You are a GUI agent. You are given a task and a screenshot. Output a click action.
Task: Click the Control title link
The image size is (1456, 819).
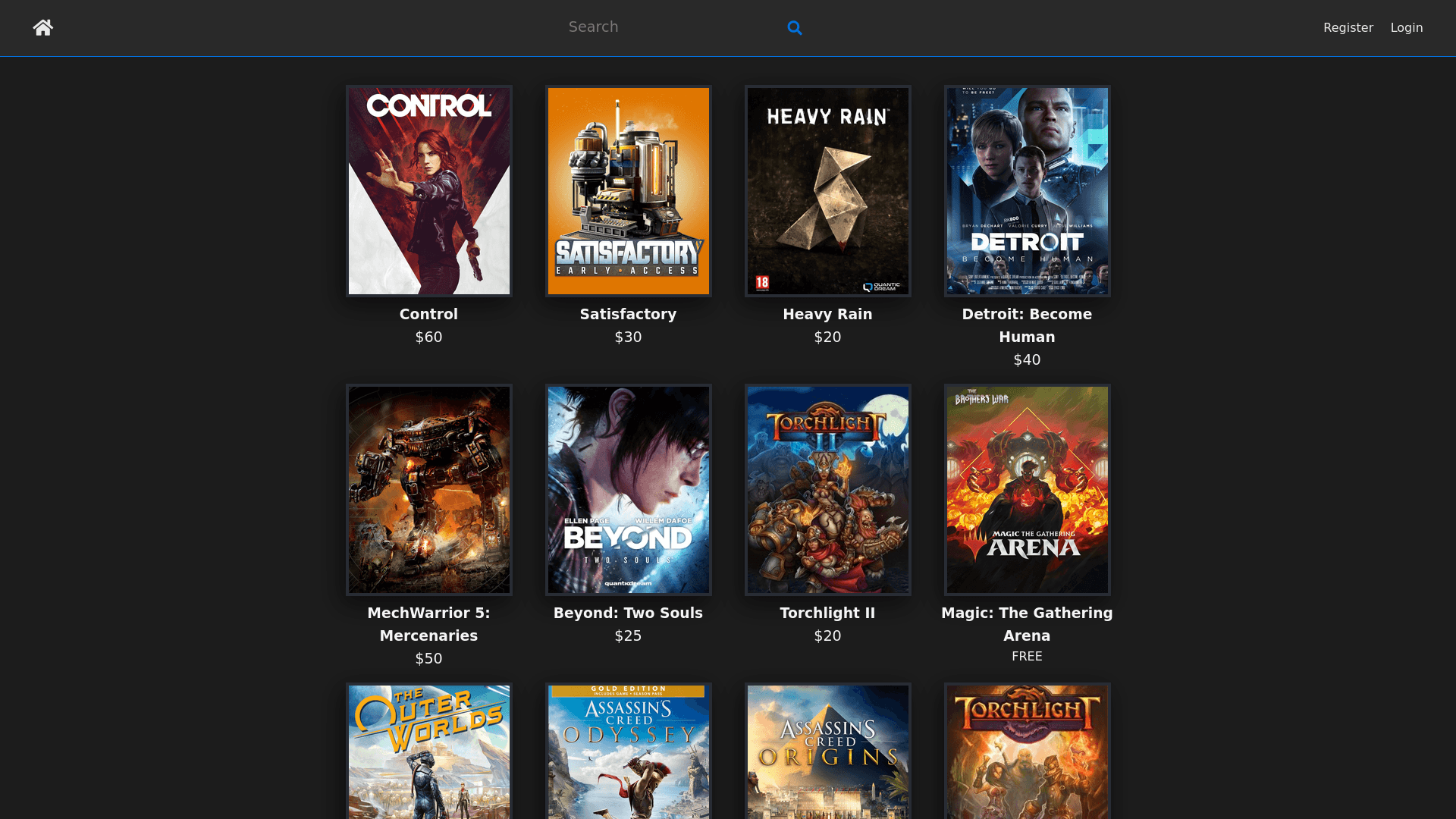[428, 313]
